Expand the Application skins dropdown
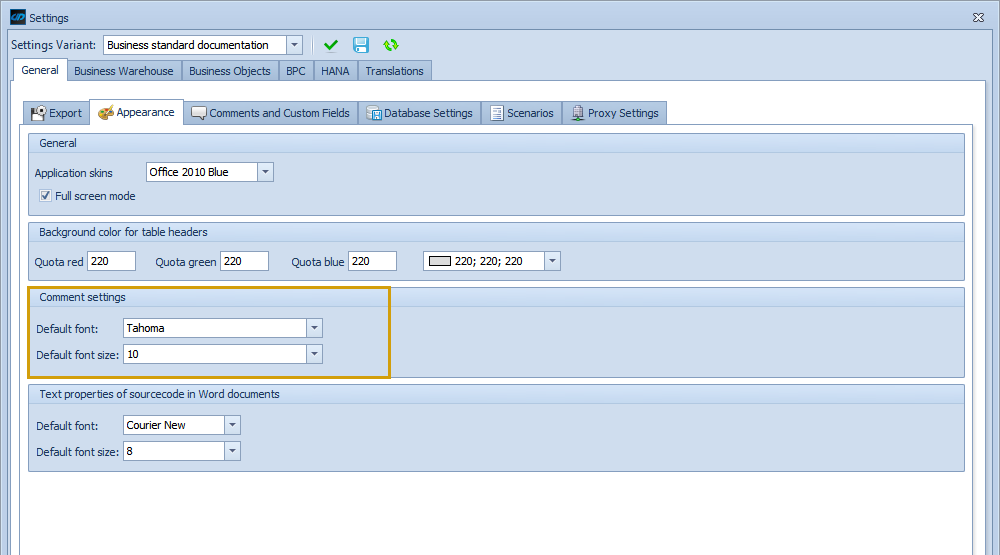Image resolution: width=1000 pixels, height=555 pixels. click(265, 172)
